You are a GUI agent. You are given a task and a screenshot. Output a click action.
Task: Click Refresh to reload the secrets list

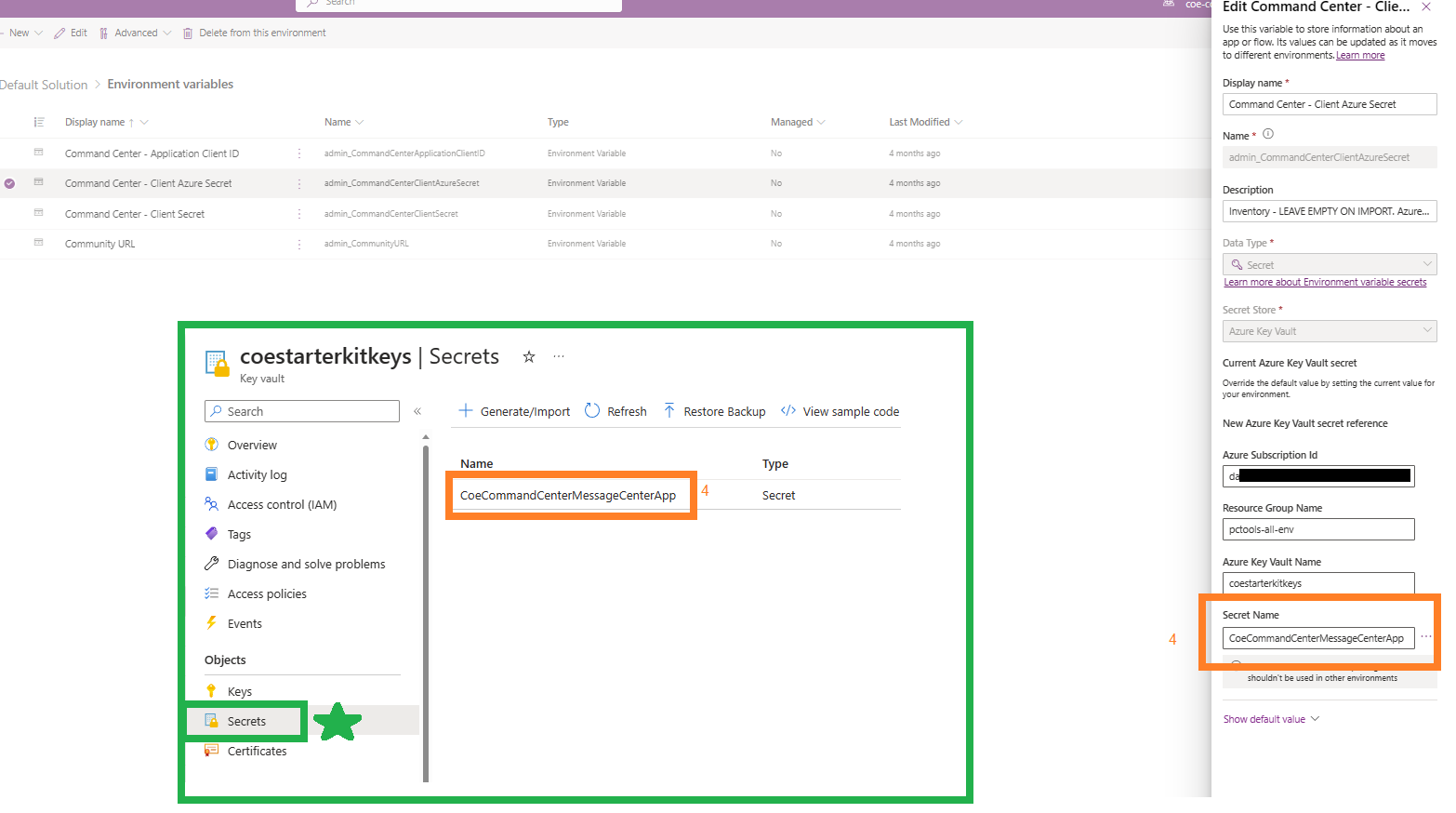pyautogui.click(x=616, y=410)
